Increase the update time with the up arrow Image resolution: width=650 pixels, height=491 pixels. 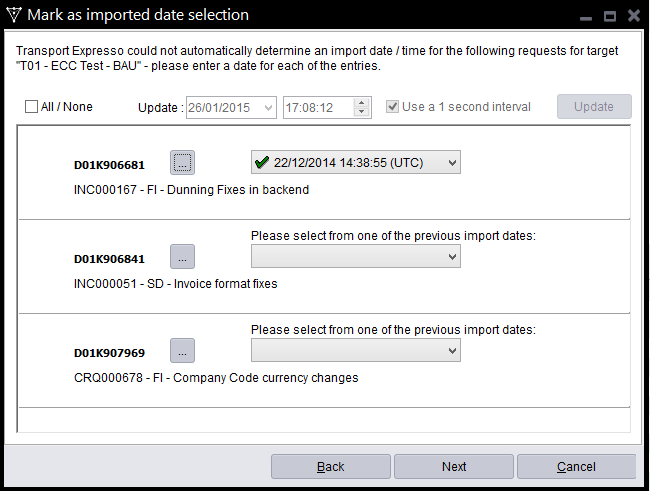click(x=363, y=102)
